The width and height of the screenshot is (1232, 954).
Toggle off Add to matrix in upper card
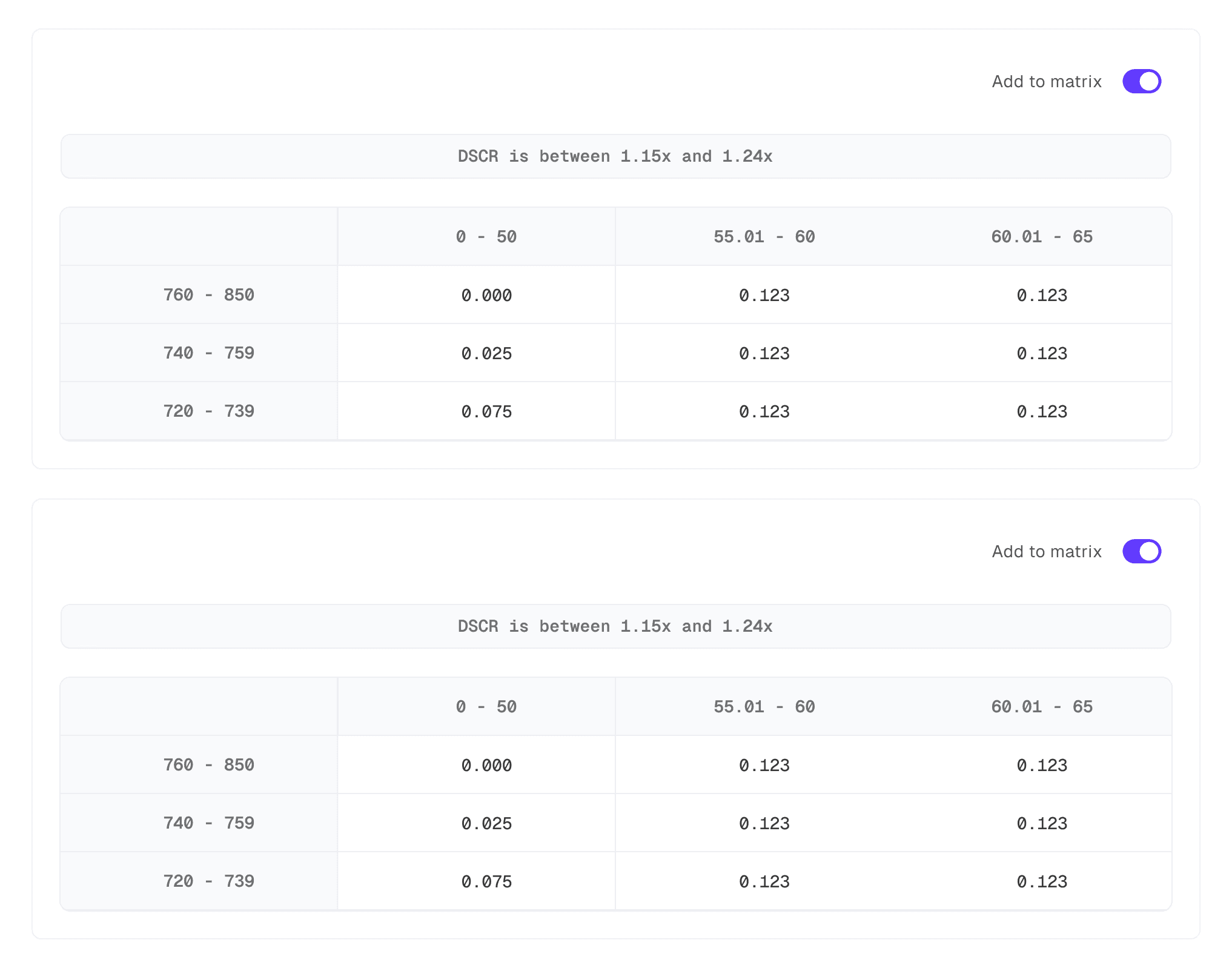point(1141,81)
